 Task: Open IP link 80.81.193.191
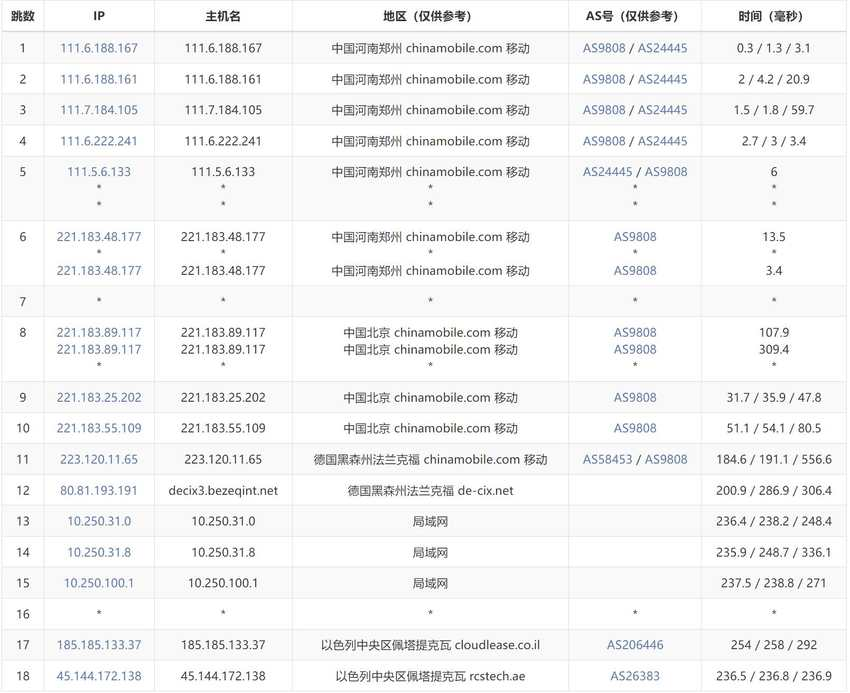99,491
